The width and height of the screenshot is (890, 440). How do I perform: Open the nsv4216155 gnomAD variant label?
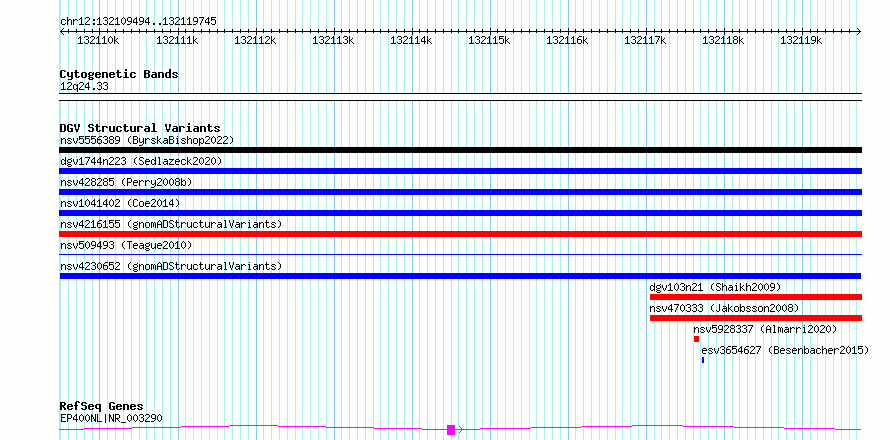click(x=171, y=224)
